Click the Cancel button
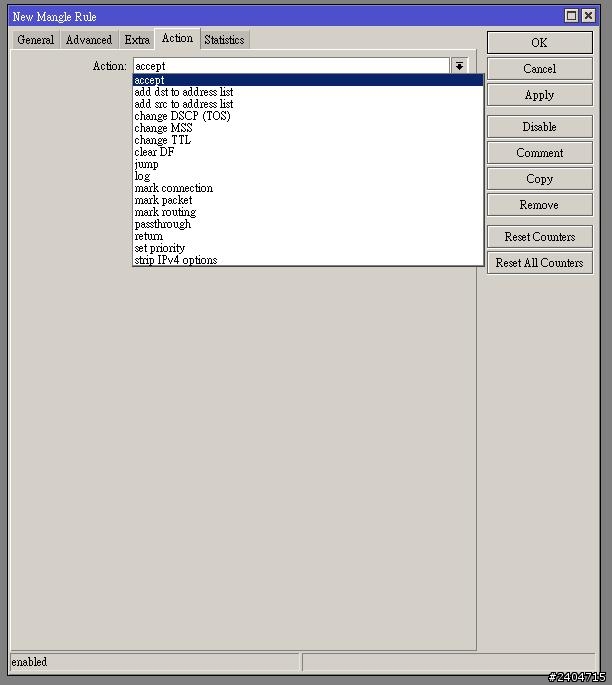Screen dimensions: 612x685 [539, 69]
